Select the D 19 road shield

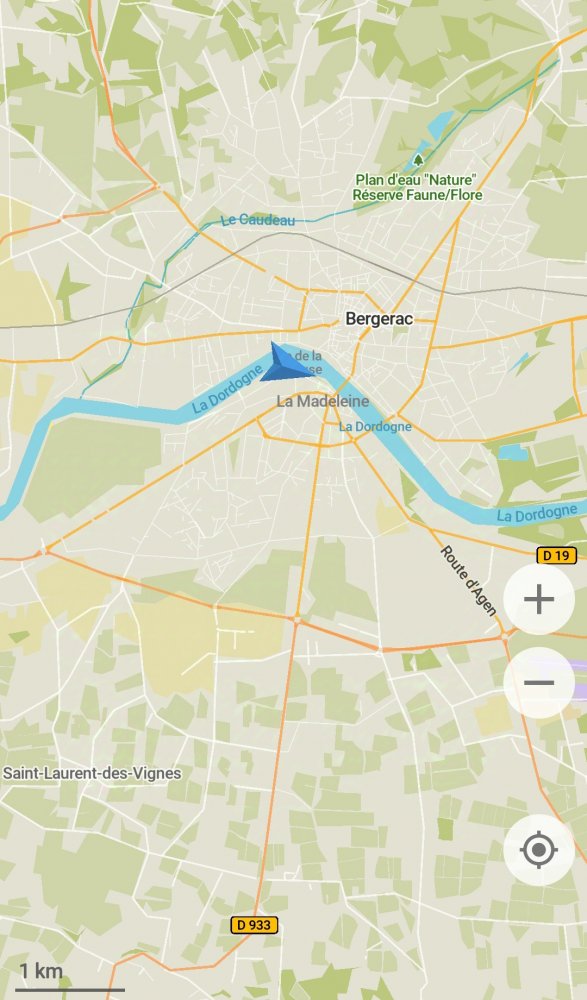coord(556,555)
